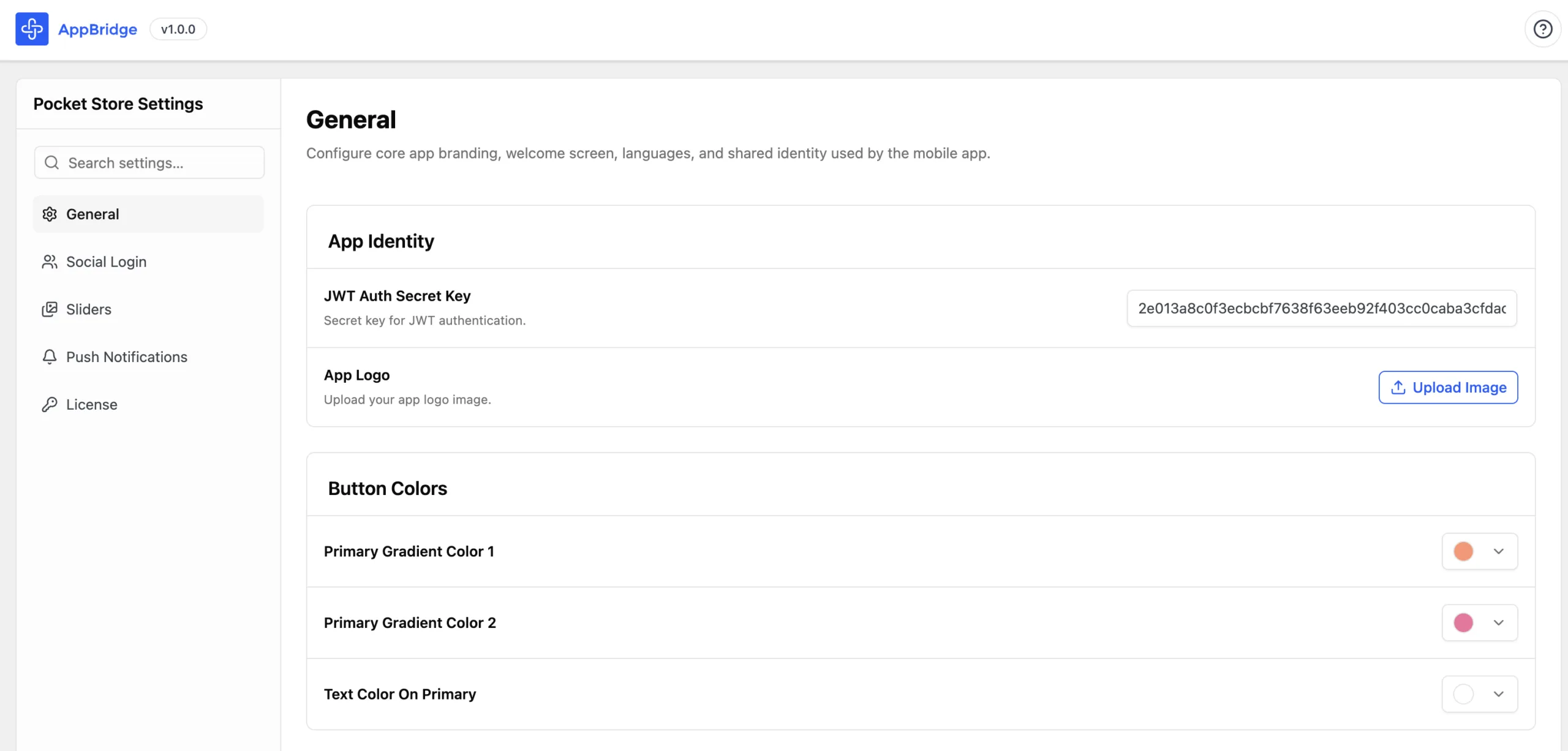
Task: Click 'Text Color On Primary' label
Action: point(399,694)
